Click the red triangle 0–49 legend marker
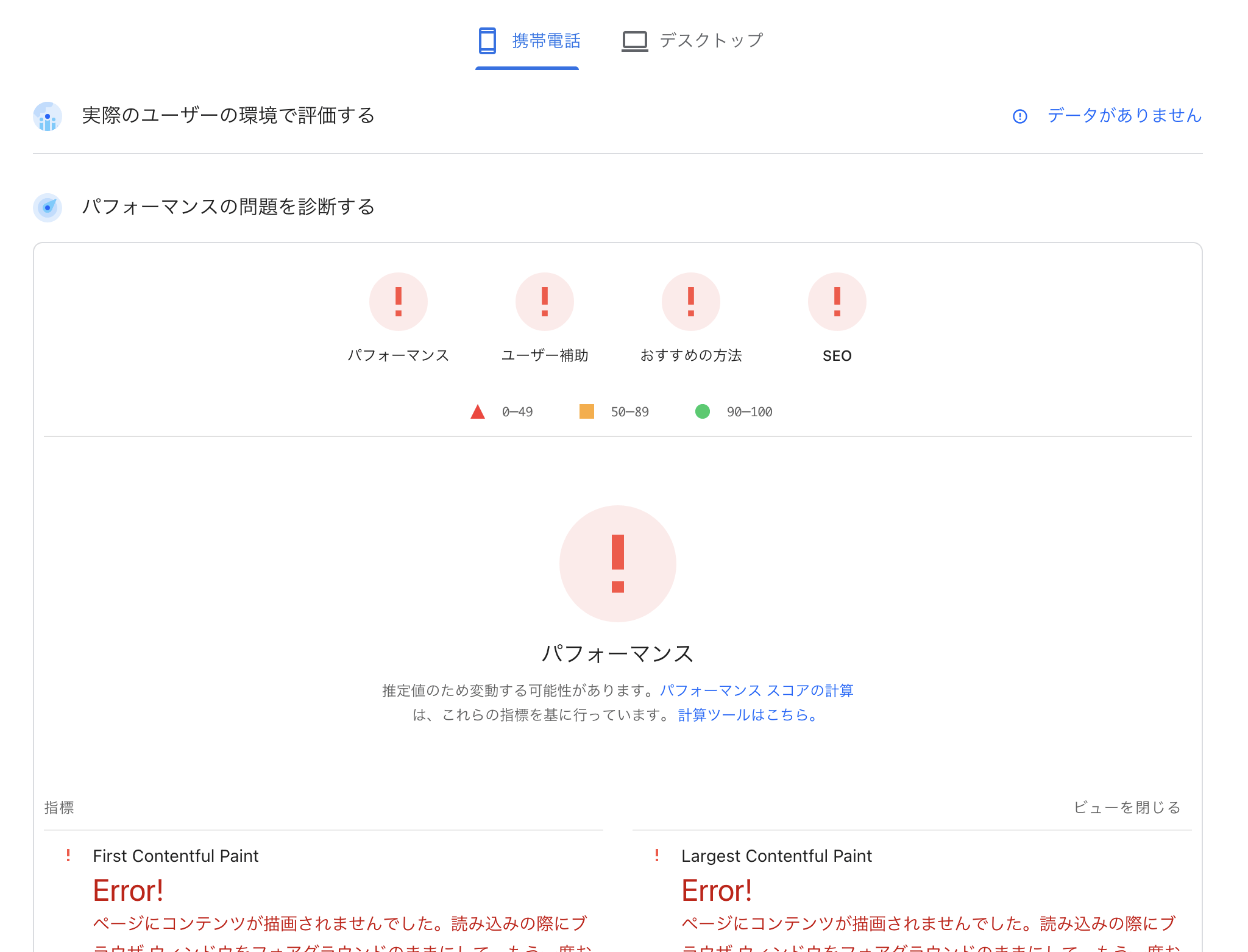 pos(478,412)
